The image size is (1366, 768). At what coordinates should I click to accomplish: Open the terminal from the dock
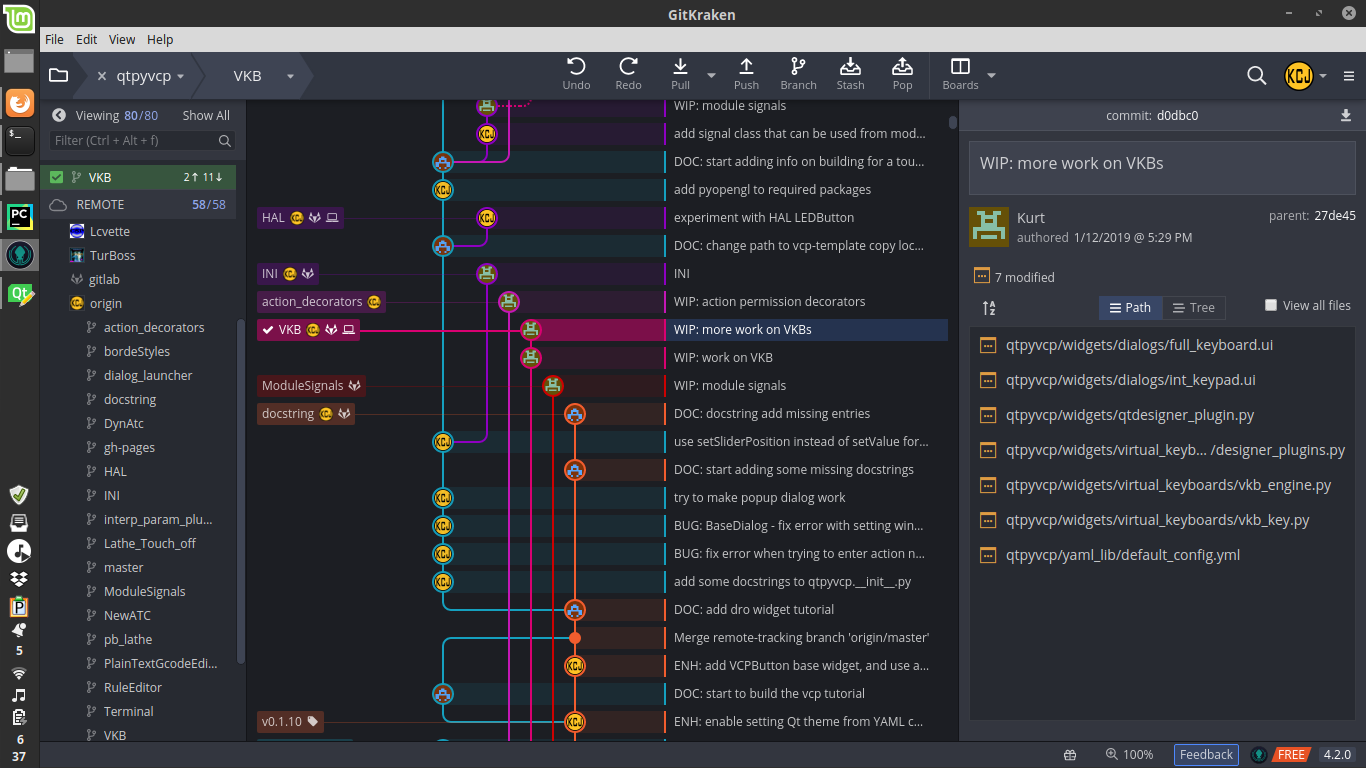coord(20,141)
